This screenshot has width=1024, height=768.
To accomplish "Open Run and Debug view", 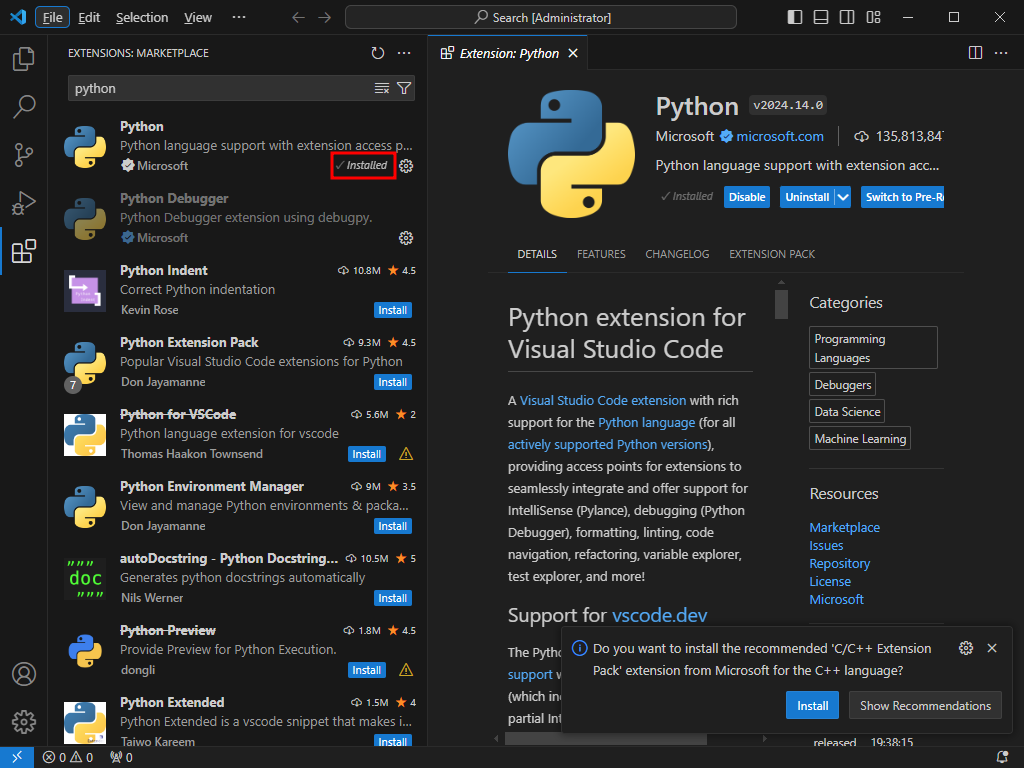I will click(24, 203).
